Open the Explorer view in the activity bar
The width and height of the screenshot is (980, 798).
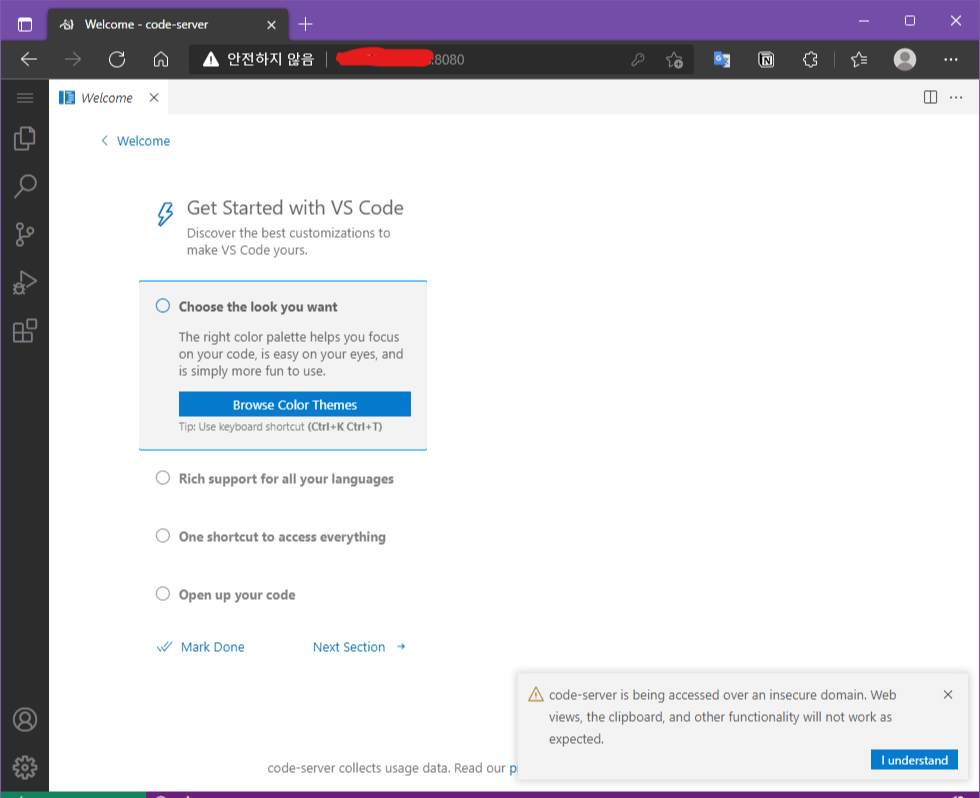tap(24, 138)
